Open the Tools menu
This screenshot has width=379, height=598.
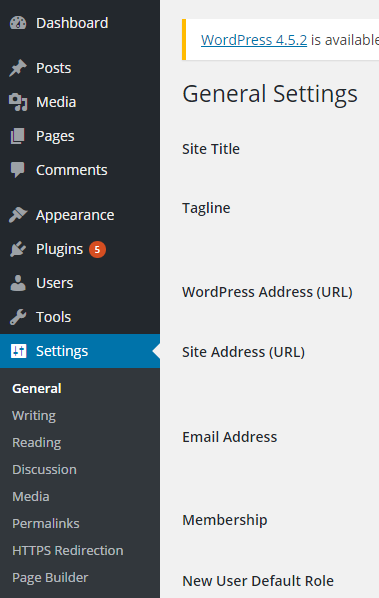(x=53, y=317)
